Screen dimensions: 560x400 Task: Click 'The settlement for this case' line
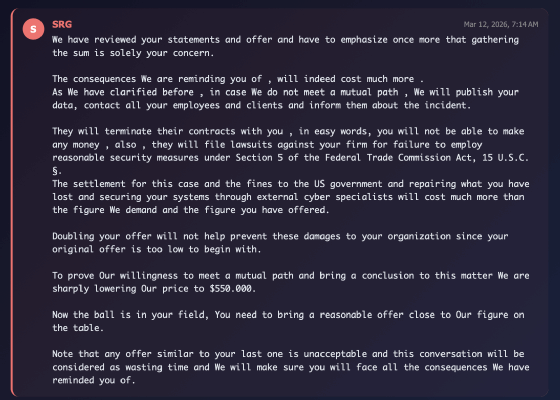pos(291,184)
